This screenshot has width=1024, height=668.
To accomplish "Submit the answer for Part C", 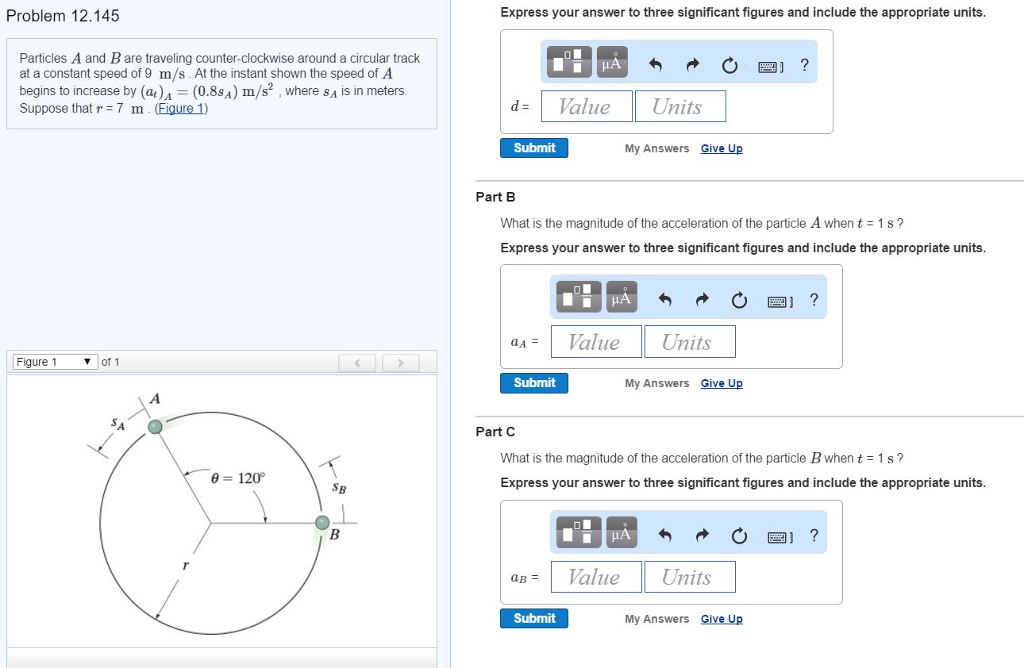I will (534, 618).
